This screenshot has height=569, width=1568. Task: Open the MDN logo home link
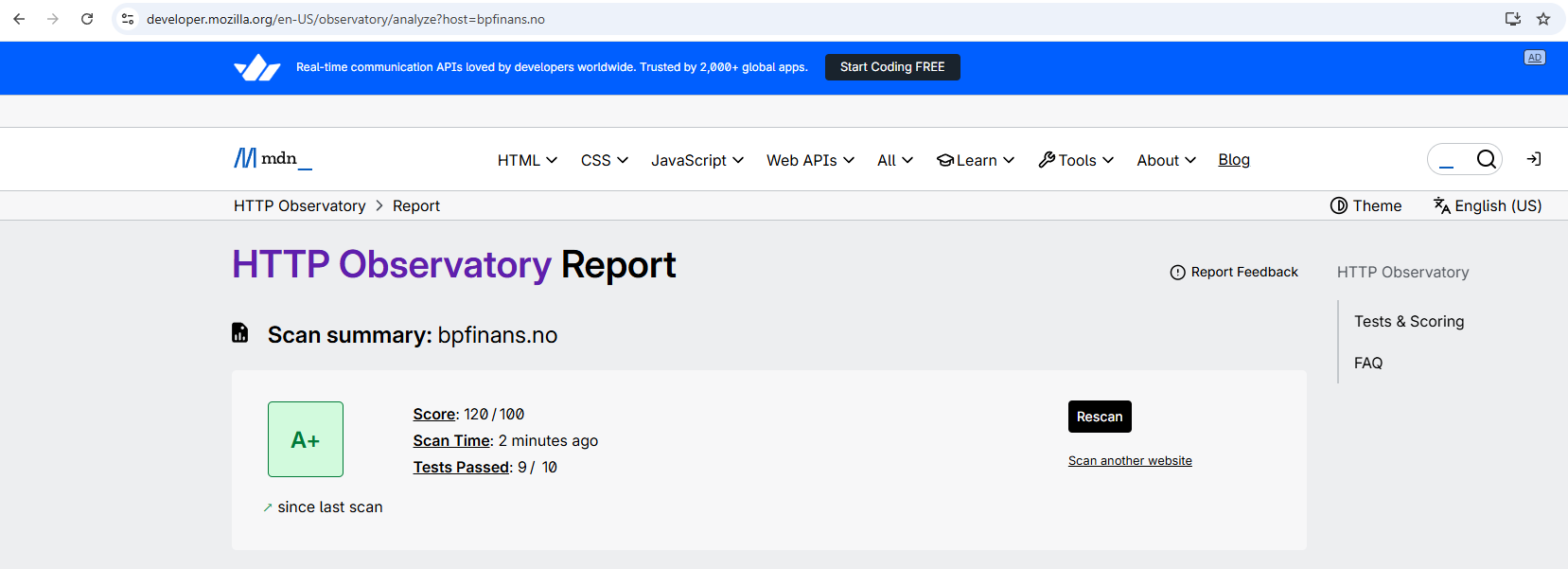coord(273,159)
